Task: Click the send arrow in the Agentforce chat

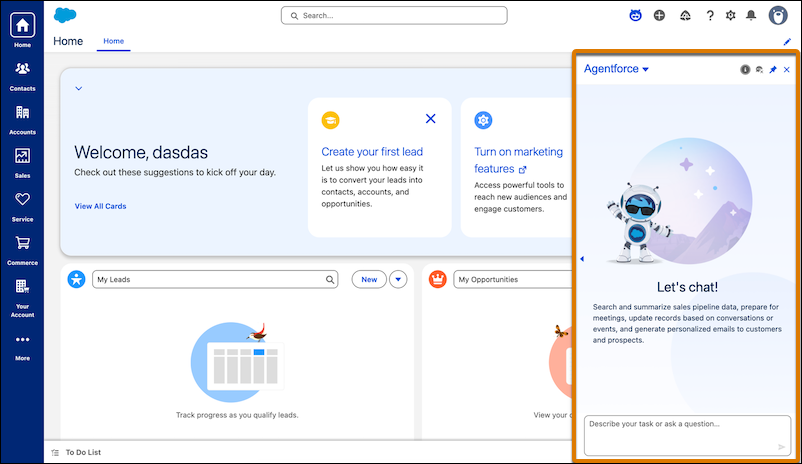Action: click(781, 447)
